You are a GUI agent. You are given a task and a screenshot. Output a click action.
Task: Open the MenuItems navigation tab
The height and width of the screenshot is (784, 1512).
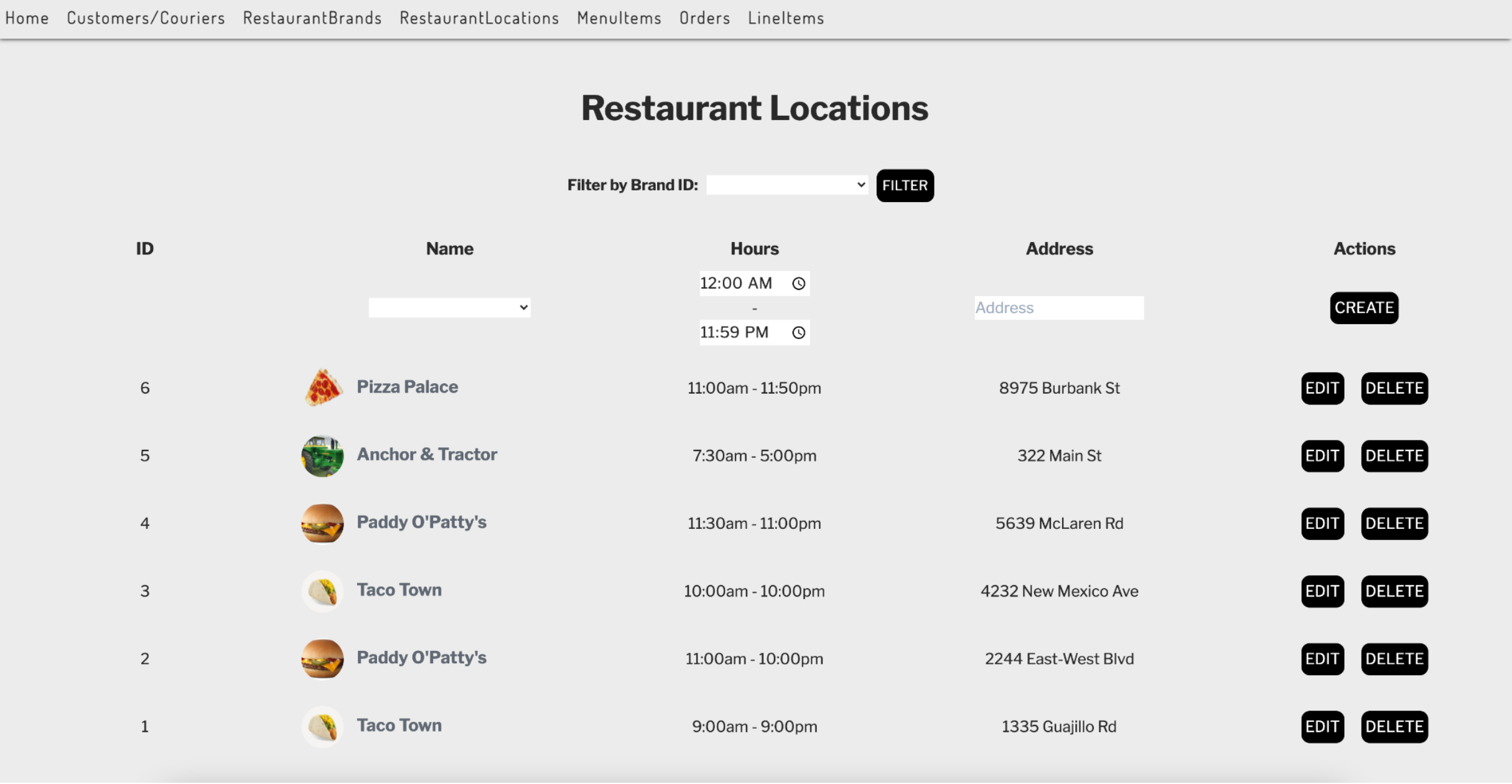coord(619,18)
